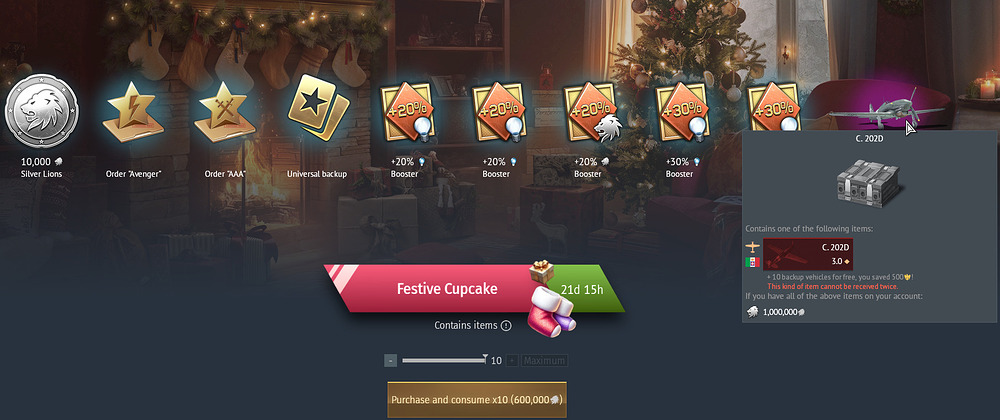Click the C. 202D aircraft reward
This screenshot has height=420, width=1000.
(885, 108)
